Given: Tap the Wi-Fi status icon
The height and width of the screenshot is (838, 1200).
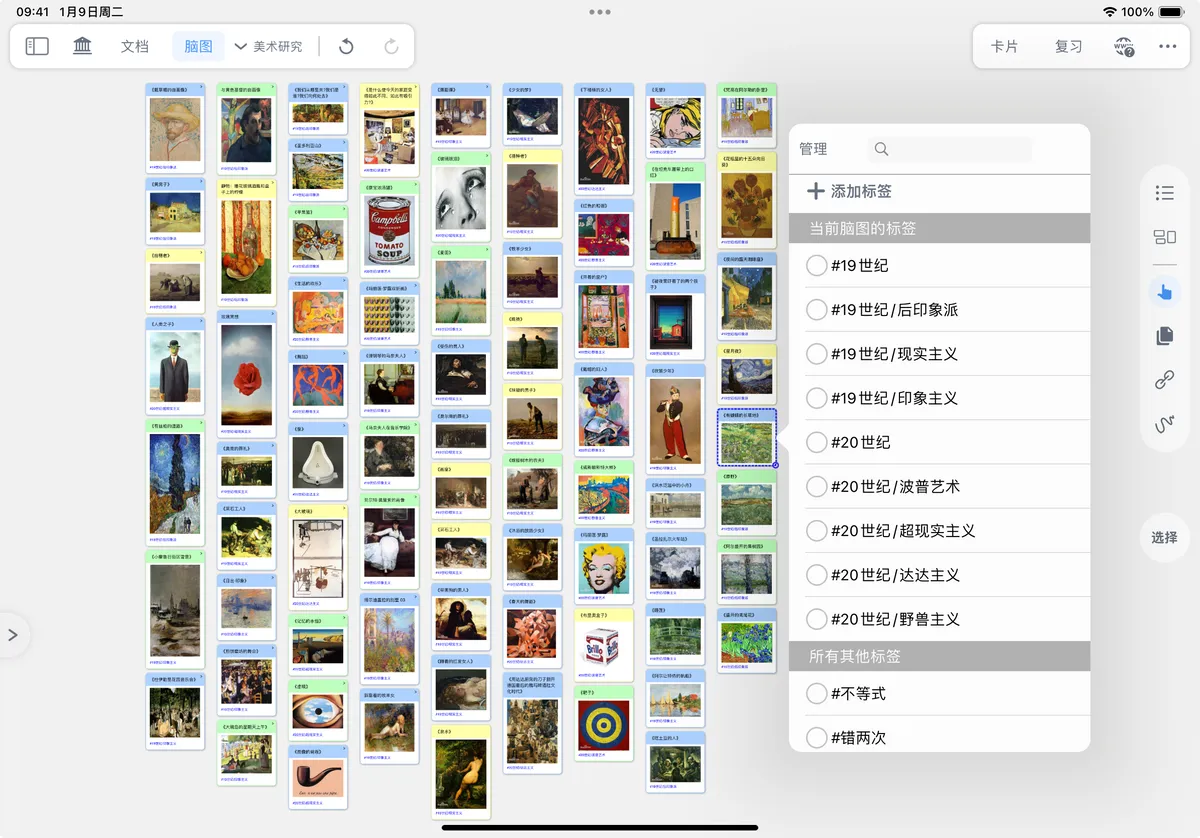Looking at the screenshot, I should coord(1109,12).
